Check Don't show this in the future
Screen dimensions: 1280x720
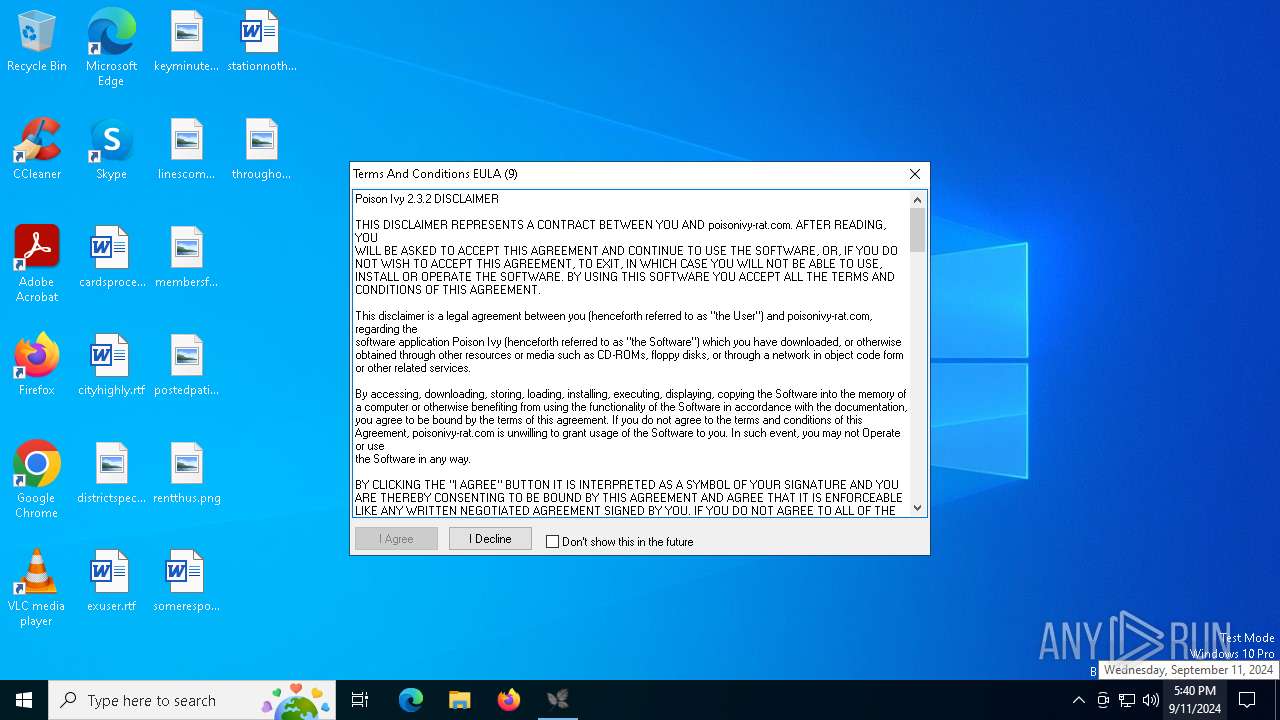click(x=552, y=542)
